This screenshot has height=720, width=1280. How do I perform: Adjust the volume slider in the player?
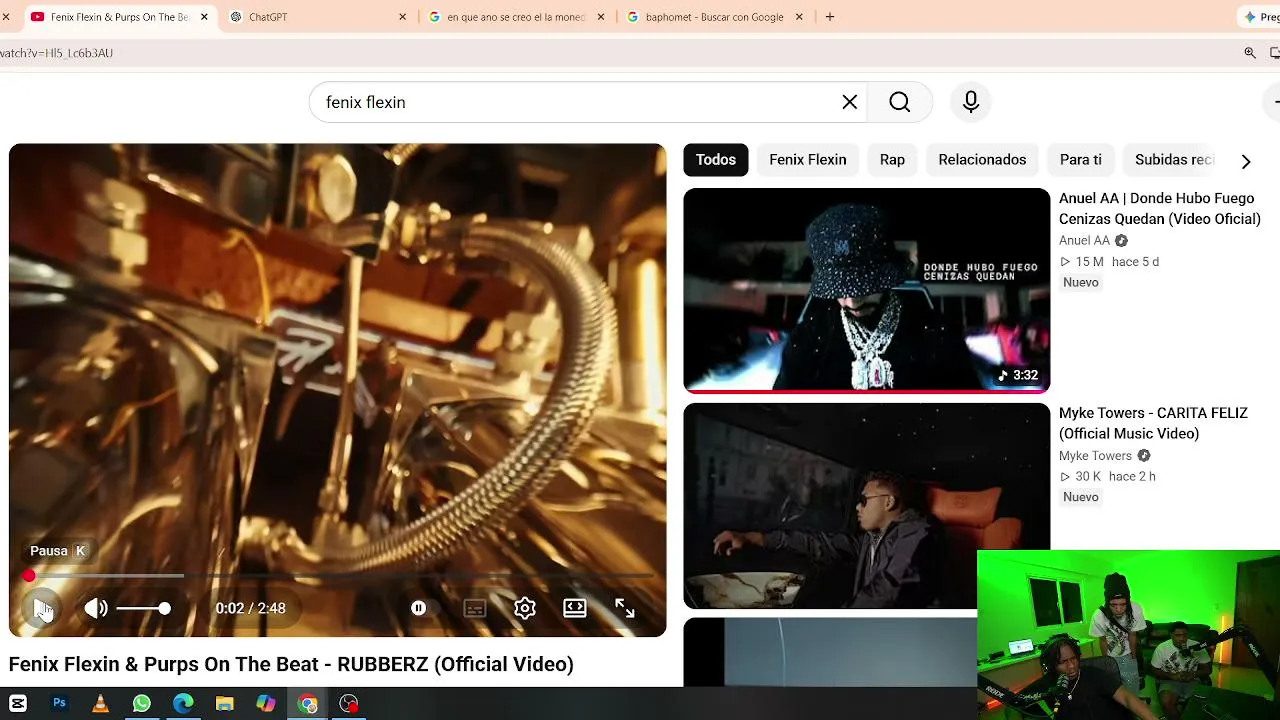click(143, 608)
